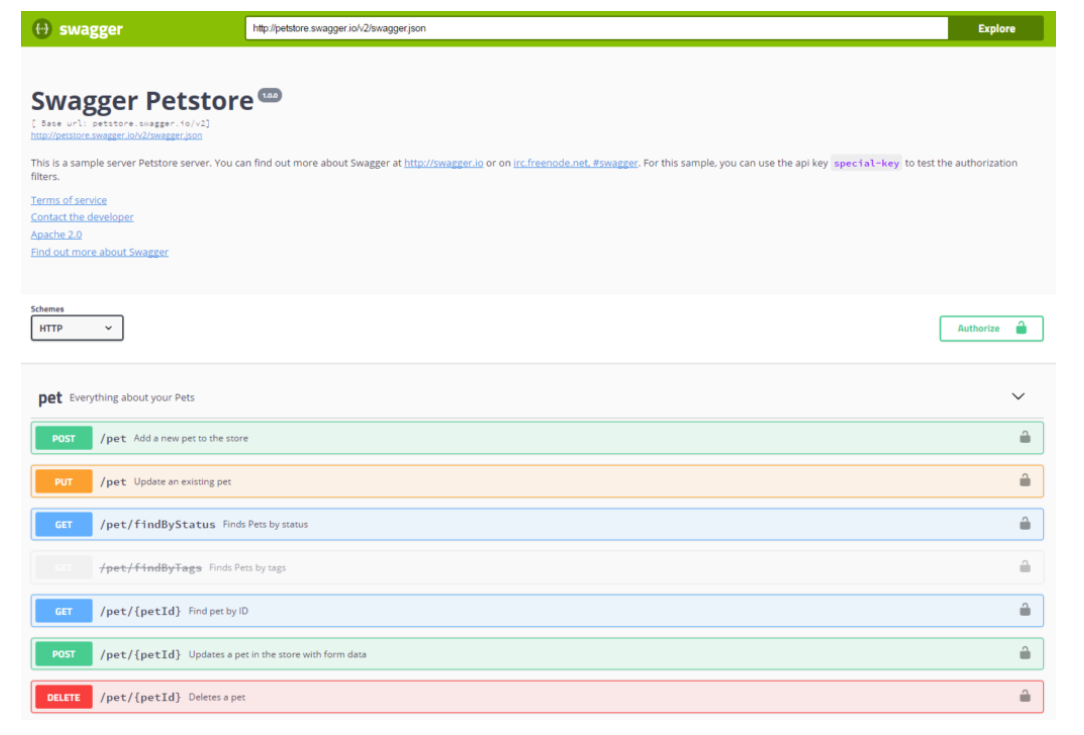Click lock icon on POST /pet/{petId} row
The height and width of the screenshot is (735, 1084).
(x=1025, y=653)
